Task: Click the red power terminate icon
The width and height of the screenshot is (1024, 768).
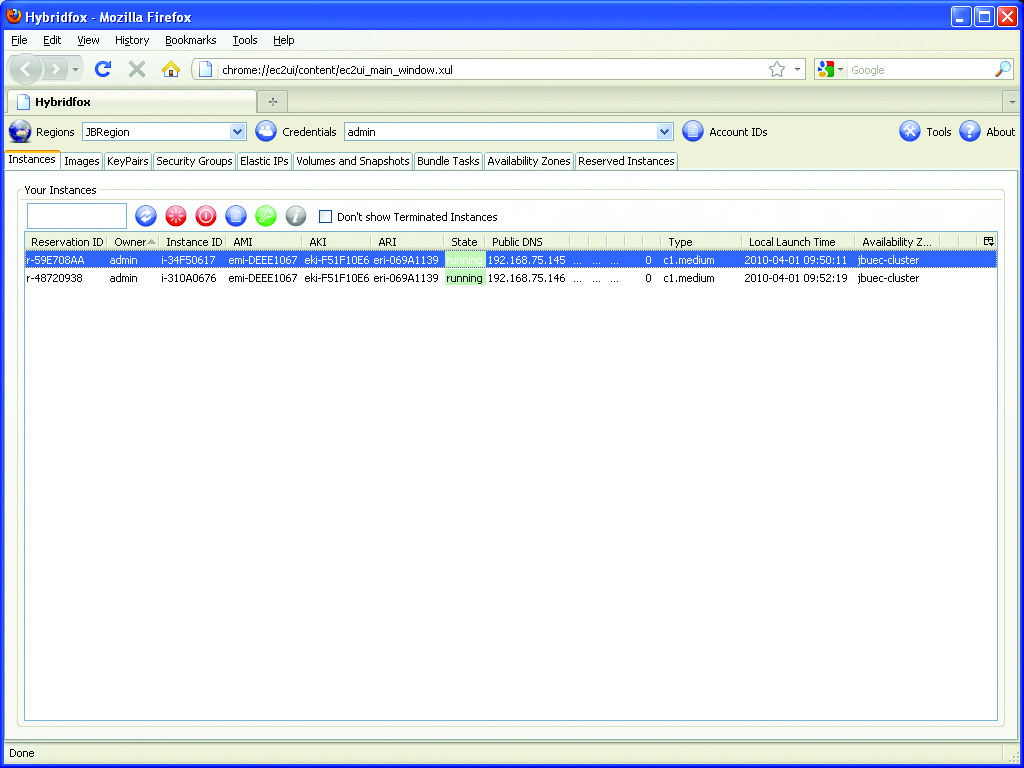Action: click(x=206, y=216)
